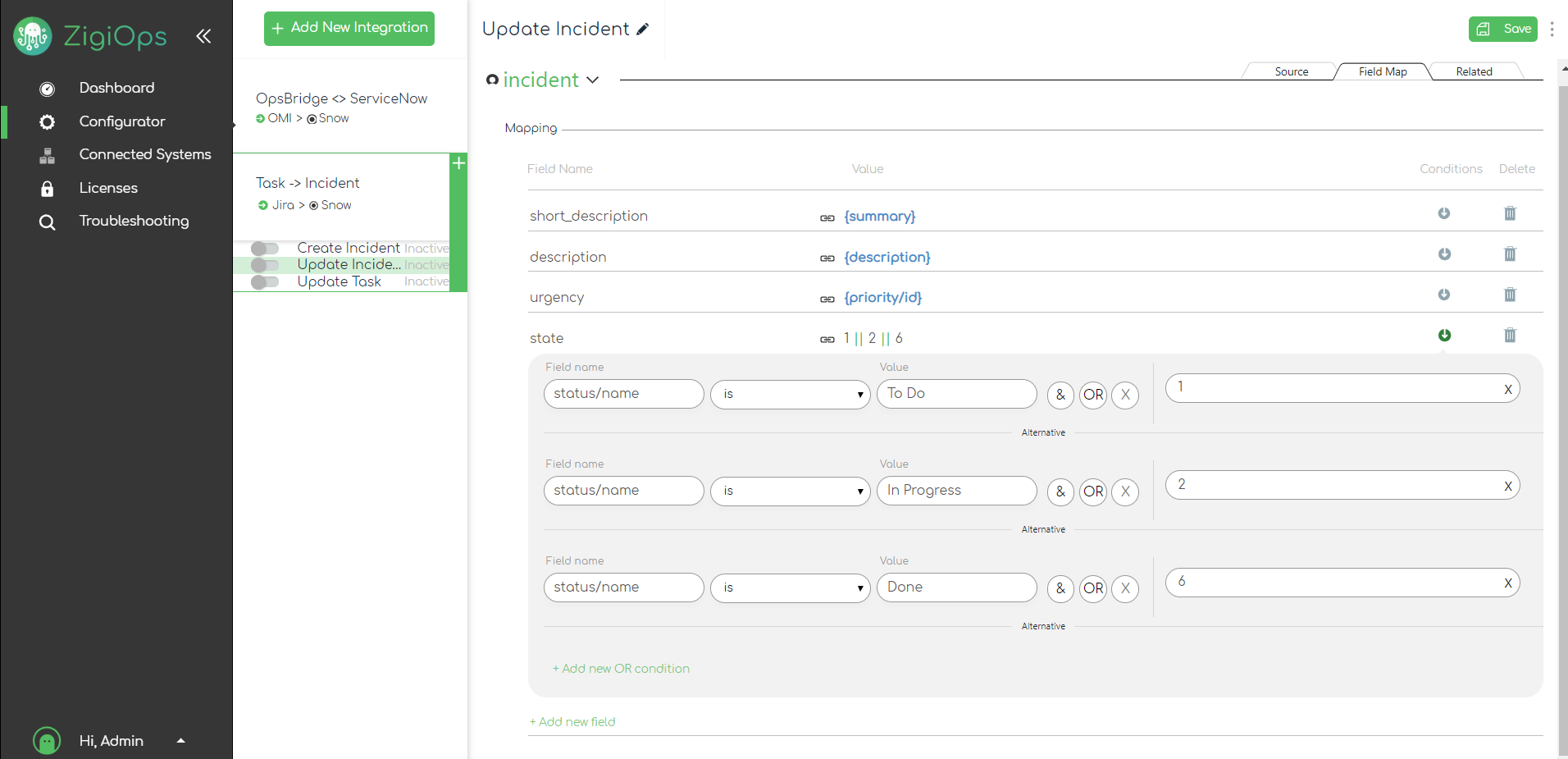Delete the short_description field mapping

tap(1510, 213)
